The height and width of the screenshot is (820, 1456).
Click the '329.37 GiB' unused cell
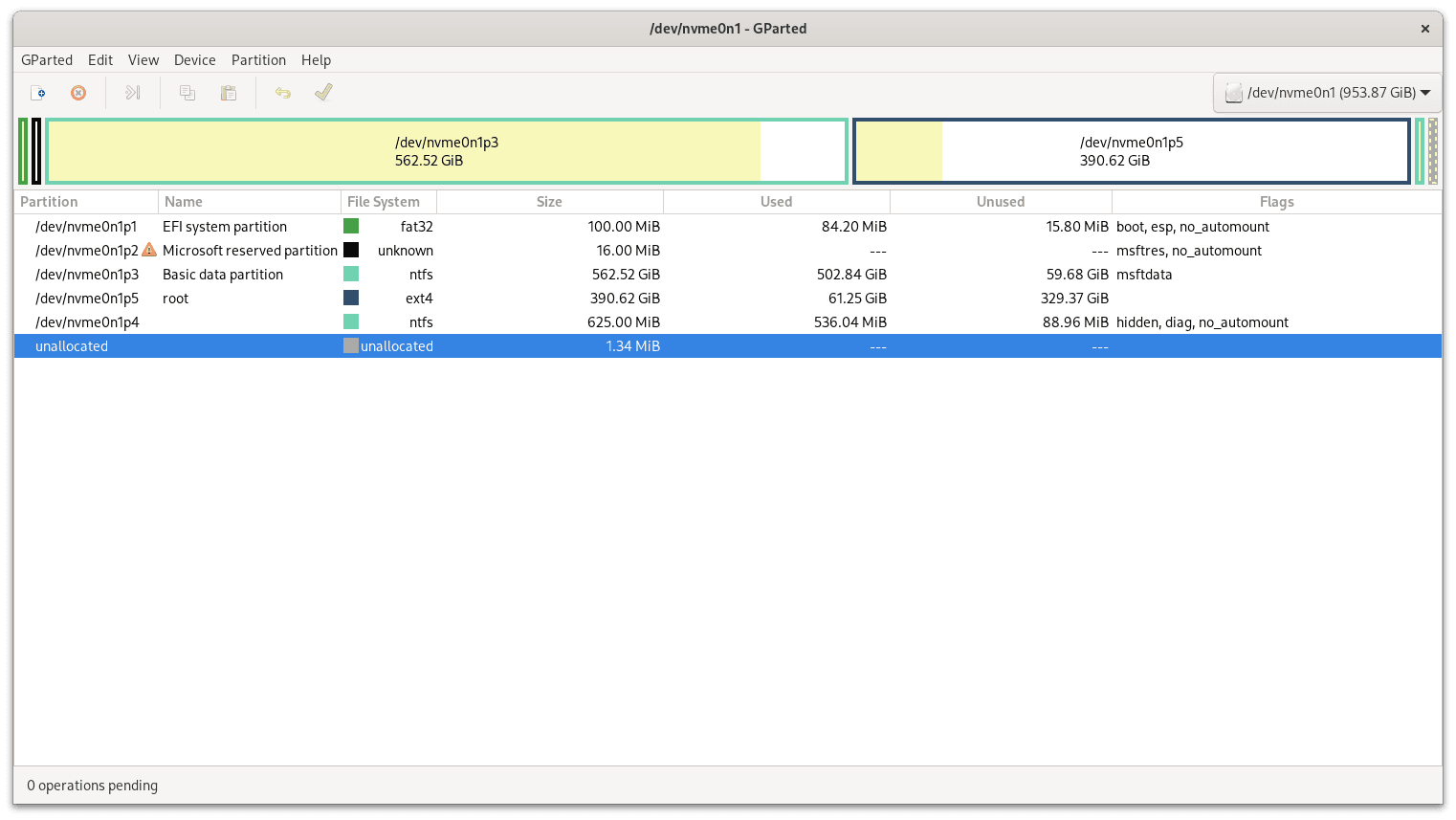[1074, 298]
